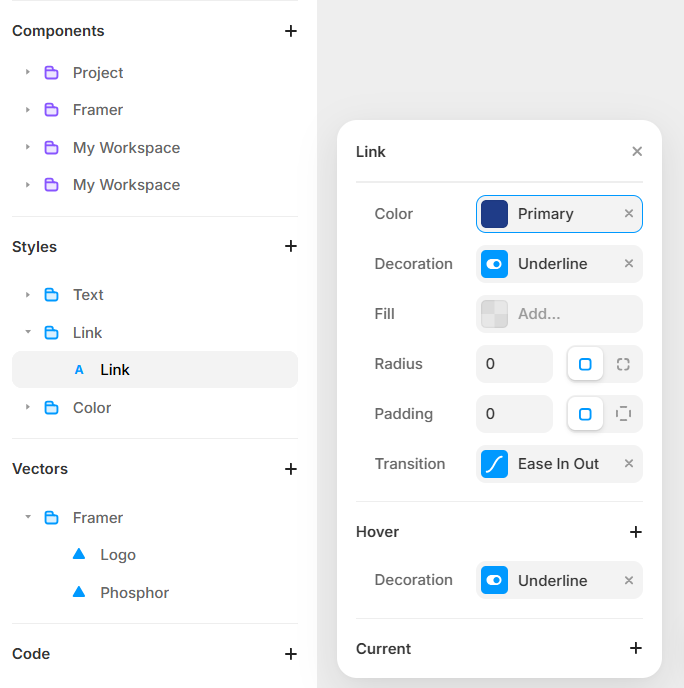Add a Hover property with plus icon
Screen dimensions: 684x688
tap(635, 532)
